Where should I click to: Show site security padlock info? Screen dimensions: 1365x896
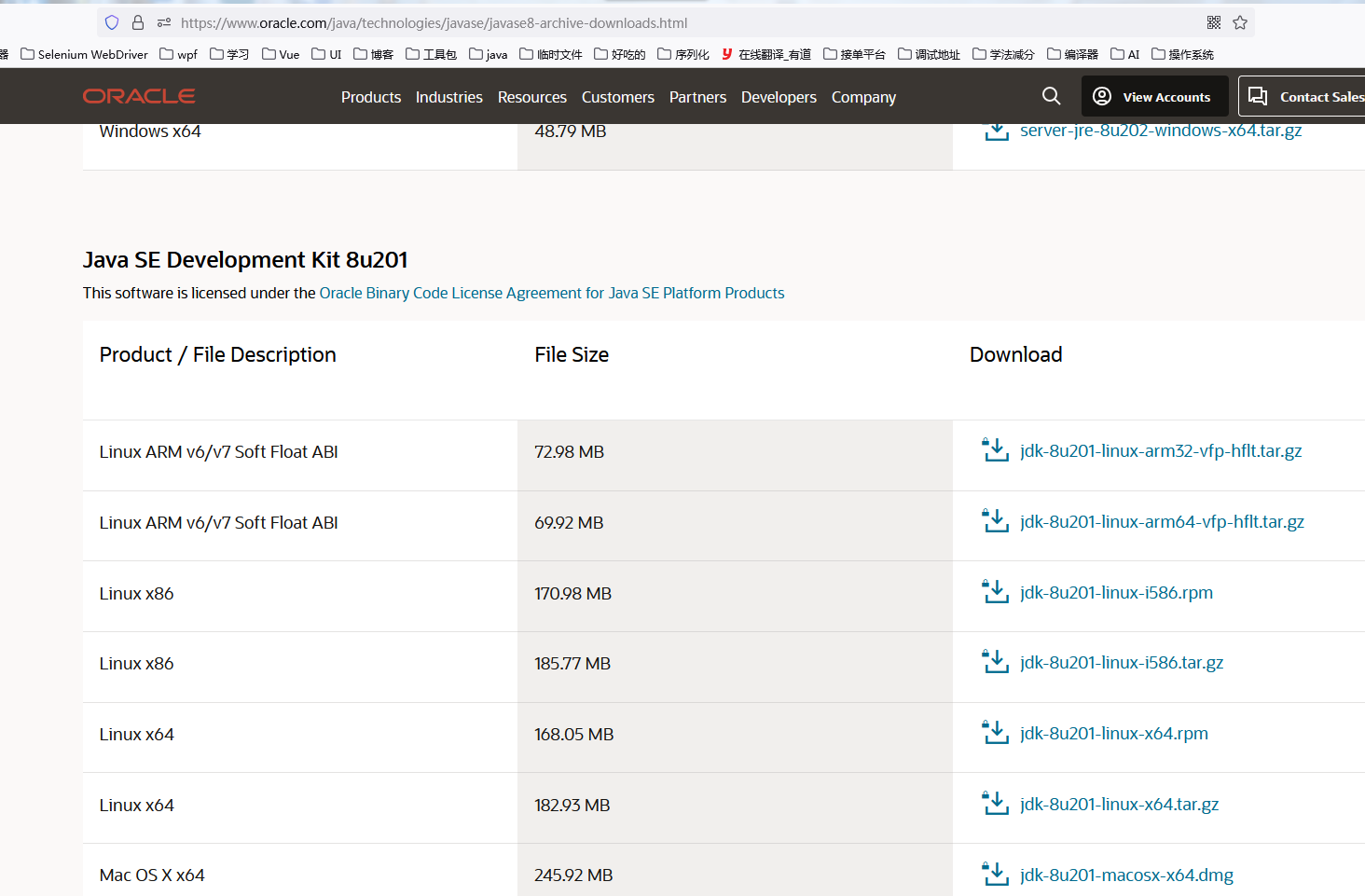click(x=138, y=22)
